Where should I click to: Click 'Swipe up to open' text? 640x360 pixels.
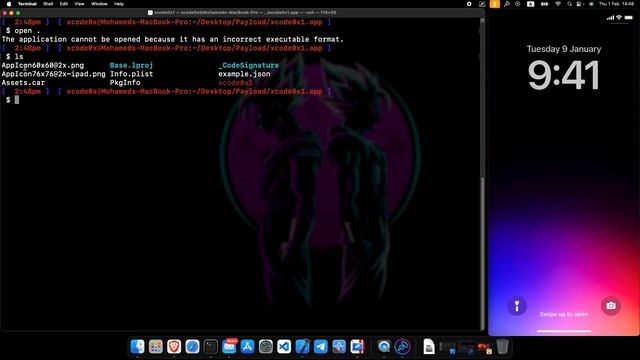click(x=564, y=314)
